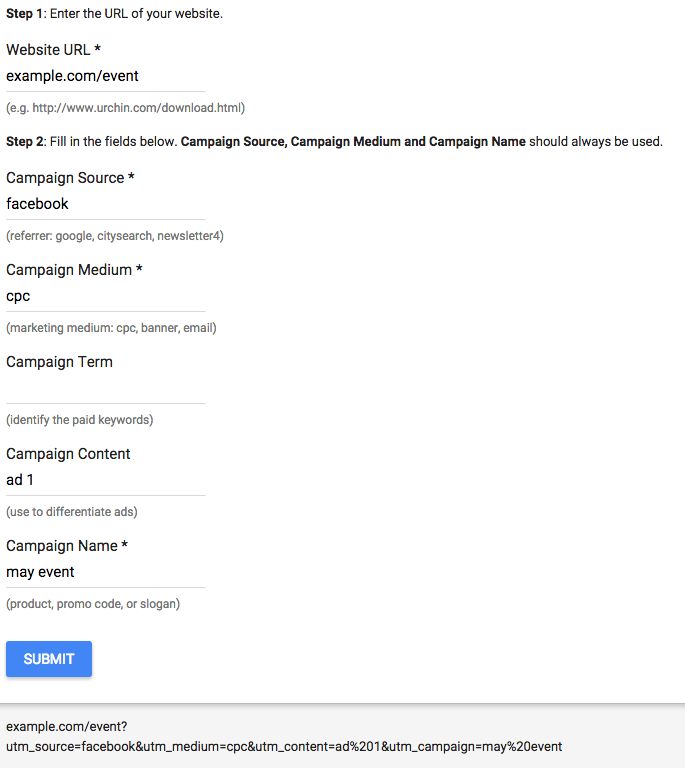The image size is (685, 768).
Task: Click the marketing medium hint text
Action: [111, 328]
